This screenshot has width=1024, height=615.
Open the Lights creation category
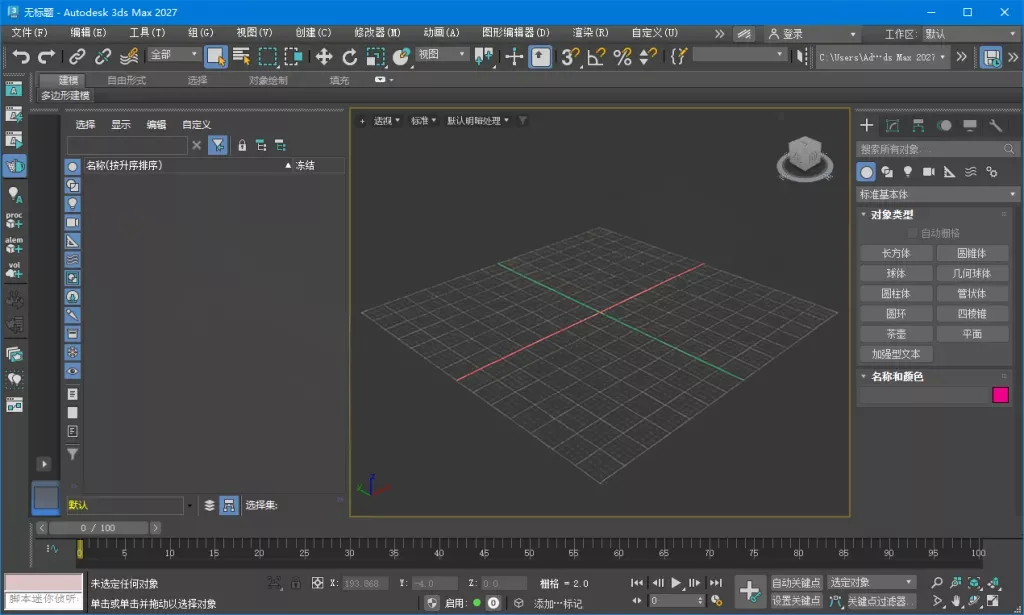click(x=908, y=172)
